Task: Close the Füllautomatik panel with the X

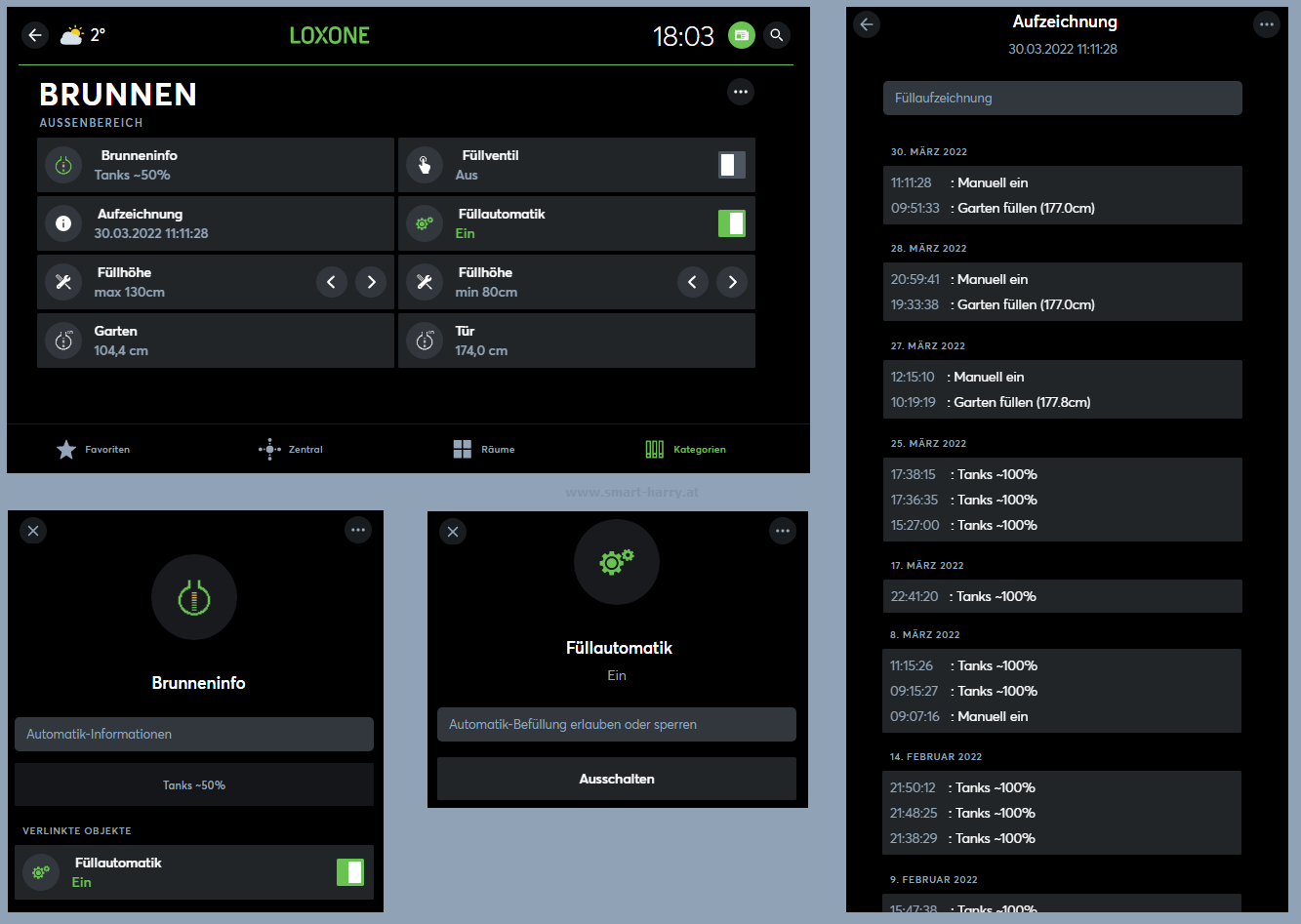Action: point(453,532)
